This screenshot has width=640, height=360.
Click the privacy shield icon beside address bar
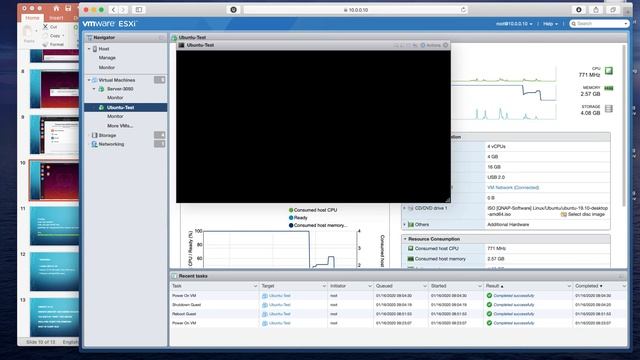[x=233, y=9]
